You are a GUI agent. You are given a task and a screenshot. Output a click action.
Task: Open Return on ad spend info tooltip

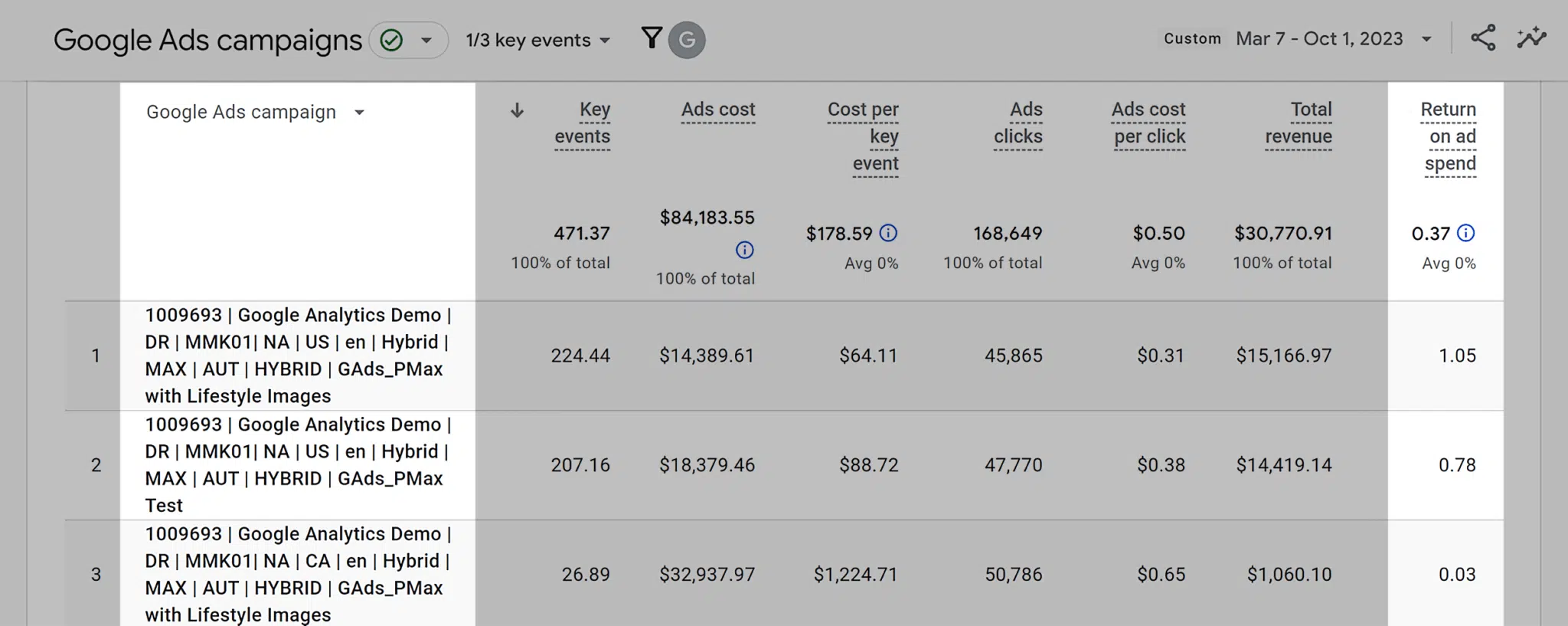(x=1466, y=234)
